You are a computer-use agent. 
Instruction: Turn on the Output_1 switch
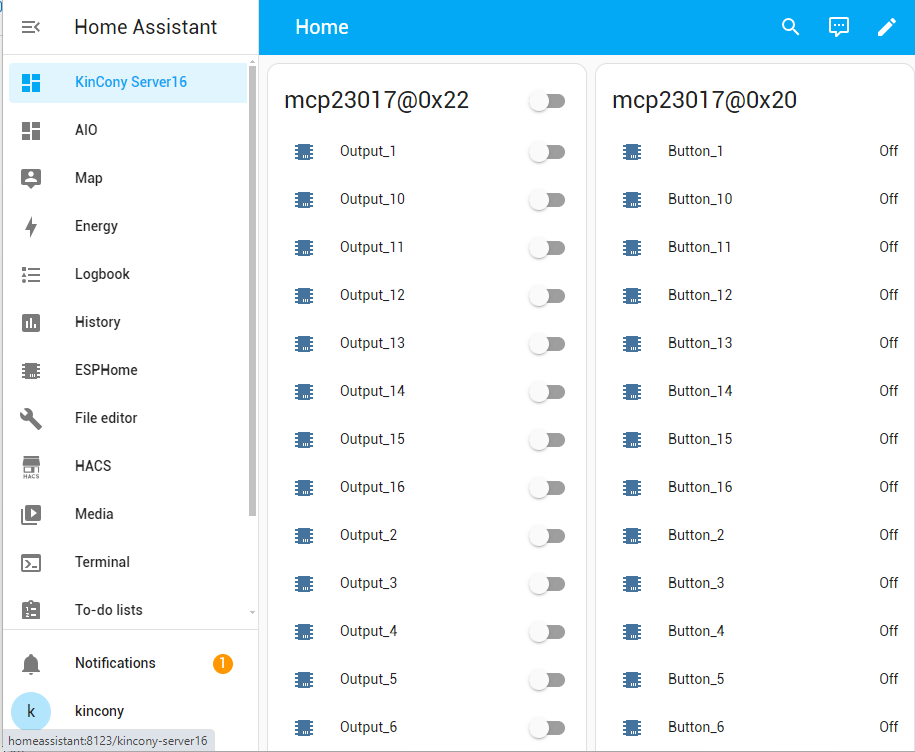pyautogui.click(x=547, y=152)
